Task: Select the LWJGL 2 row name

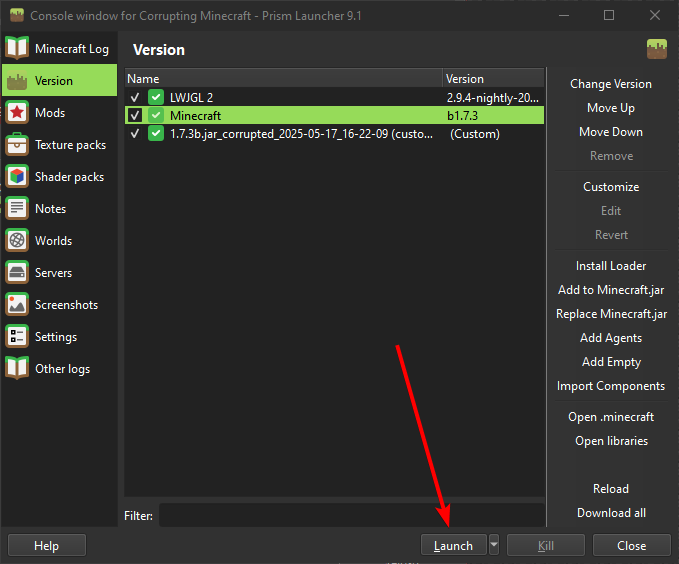Action: pyautogui.click(x=191, y=97)
